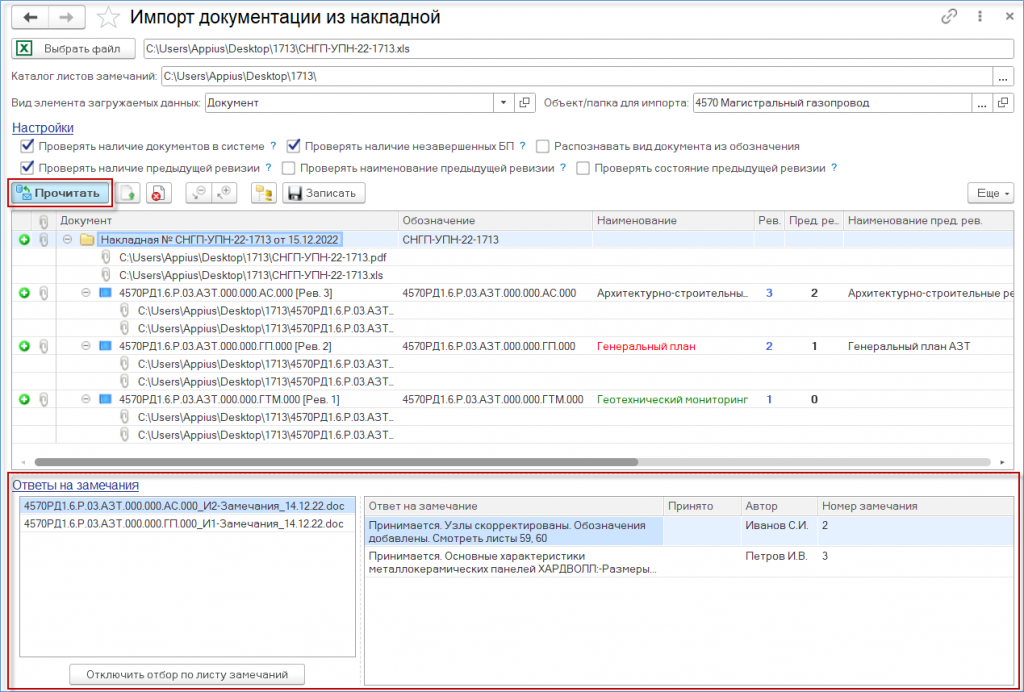Enable 'Проверять состояние предыдущей ревизии' checkbox

pos(583,168)
